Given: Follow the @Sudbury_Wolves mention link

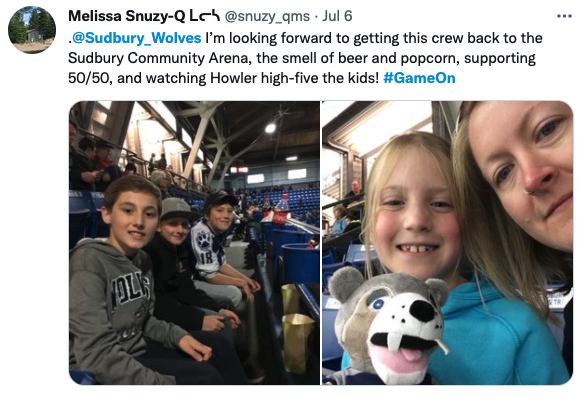Looking at the screenshot, I should pyautogui.click(x=137, y=38).
